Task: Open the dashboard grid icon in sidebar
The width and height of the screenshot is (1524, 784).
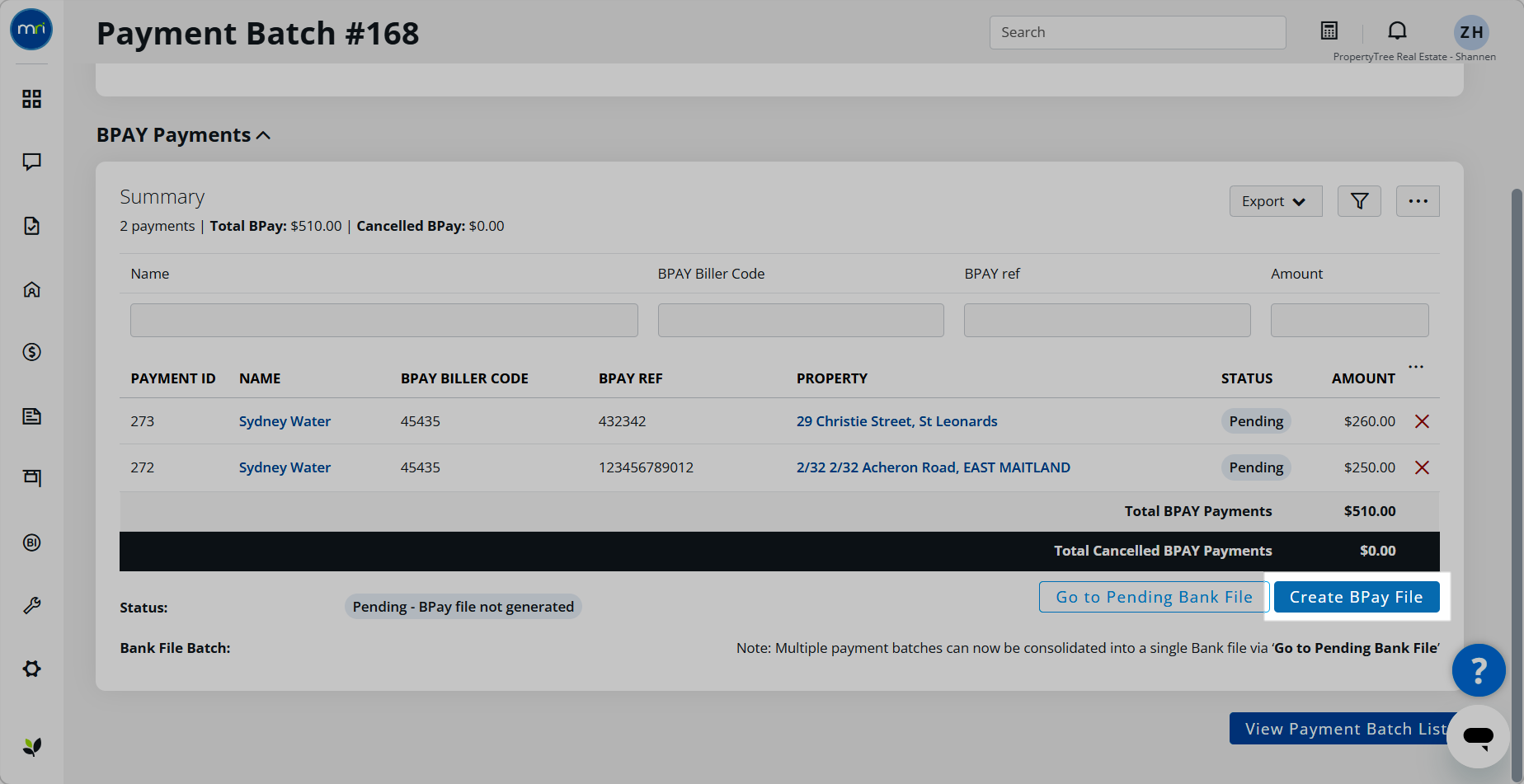Action: (x=31, y=99)
